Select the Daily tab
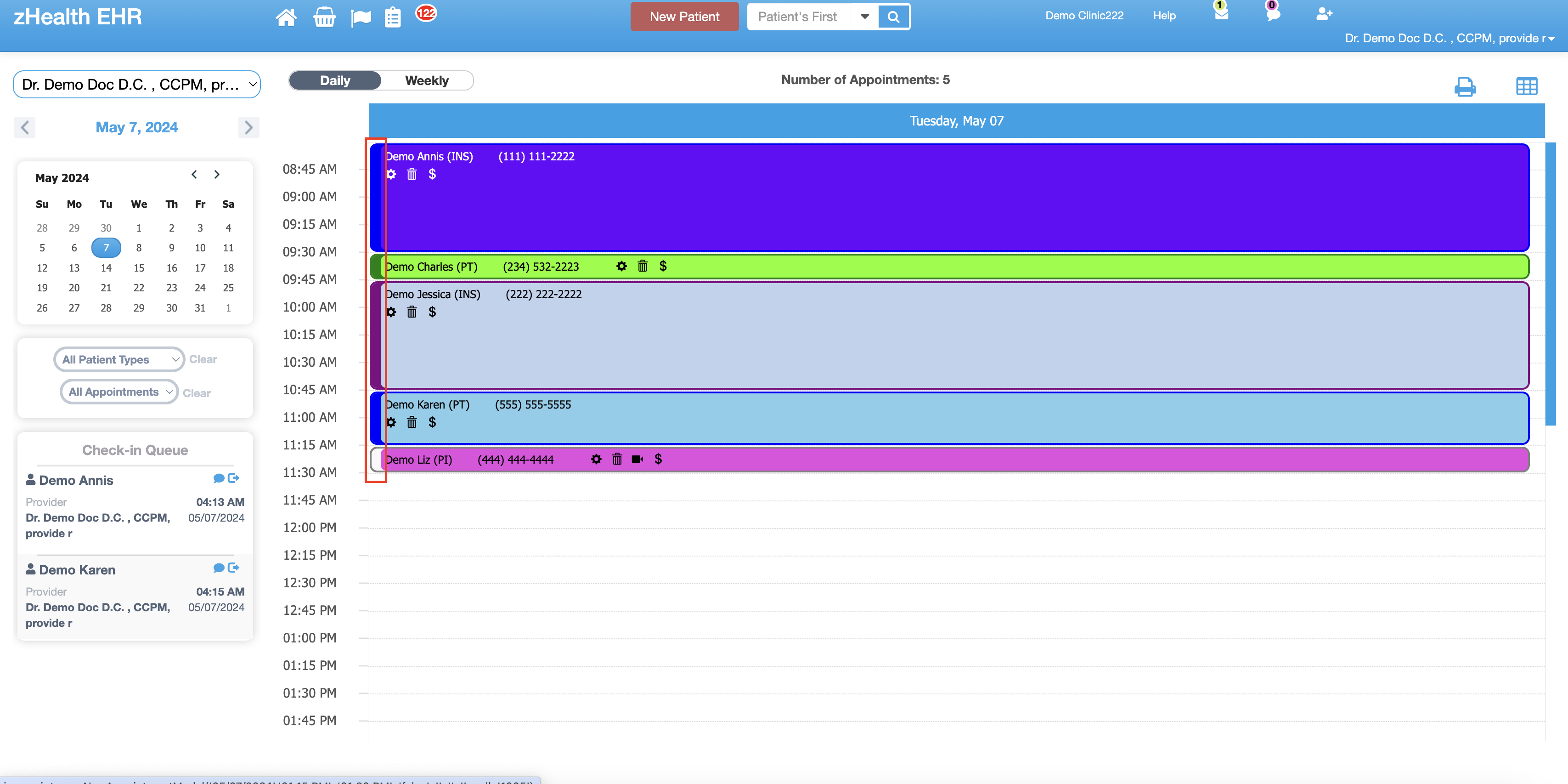The width and height of the screenshot is (1568, 784). [335, 80]
